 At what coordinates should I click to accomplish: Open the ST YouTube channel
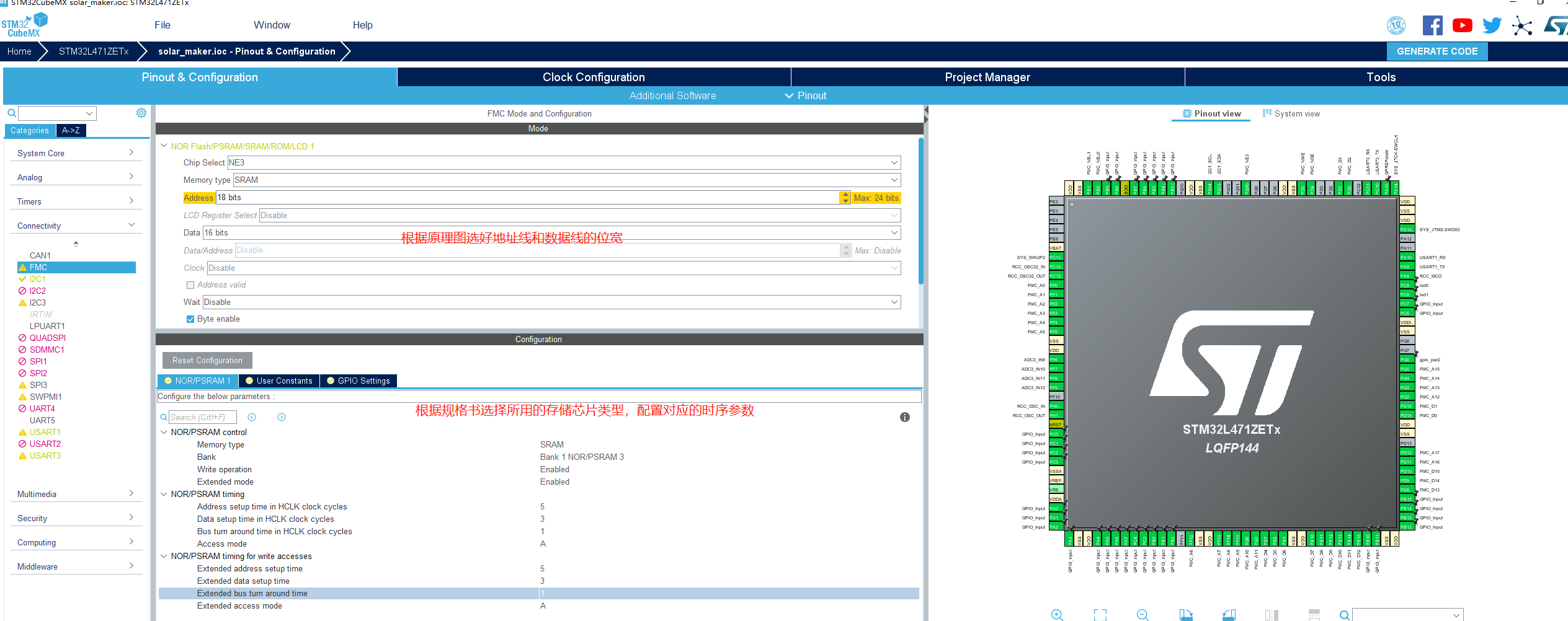(1463, 25)
